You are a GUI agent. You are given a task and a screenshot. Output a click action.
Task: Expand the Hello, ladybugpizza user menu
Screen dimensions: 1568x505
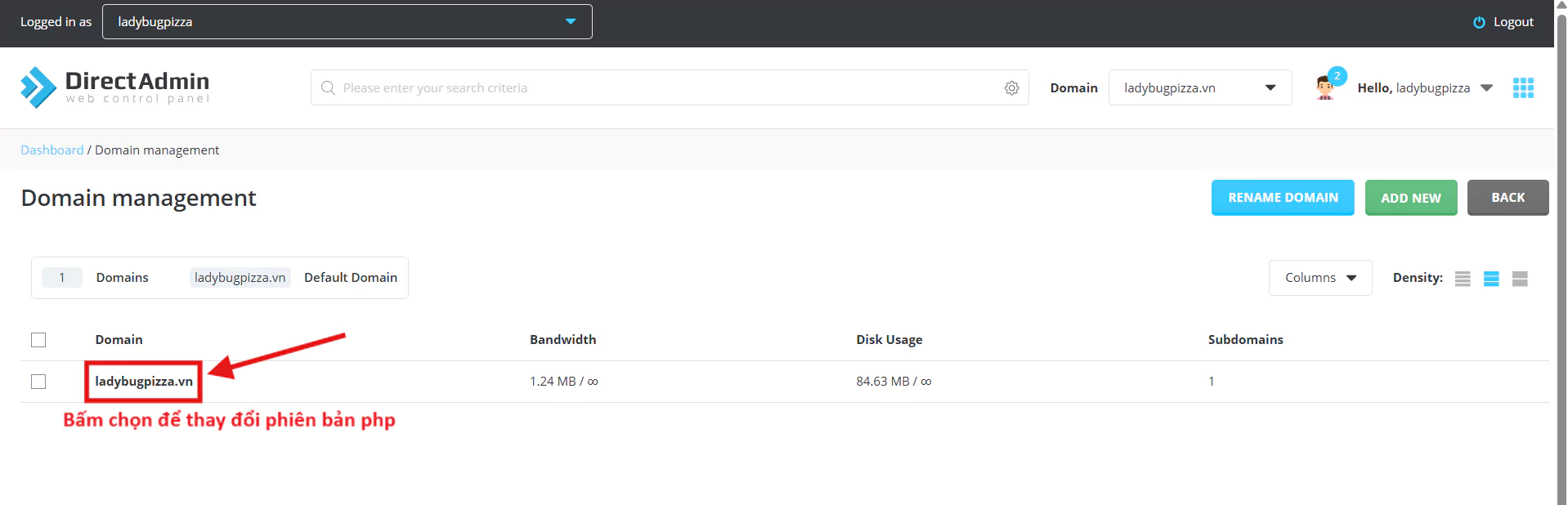pos(1425,88)
